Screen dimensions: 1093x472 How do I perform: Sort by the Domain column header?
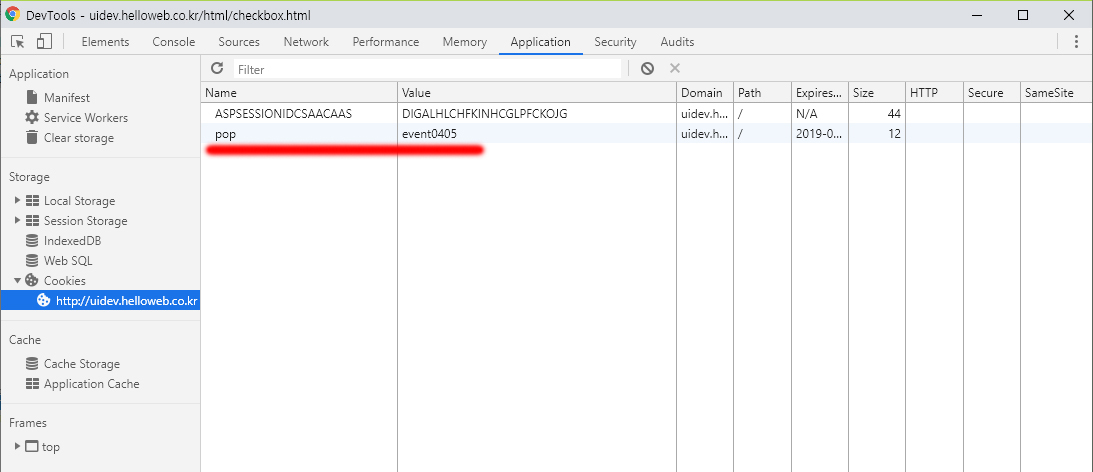[705, 93]
